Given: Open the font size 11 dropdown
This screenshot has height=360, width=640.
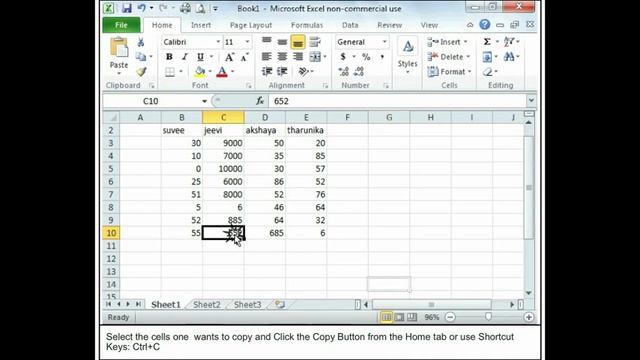Looking at the screenshot, I should point(247,42).
